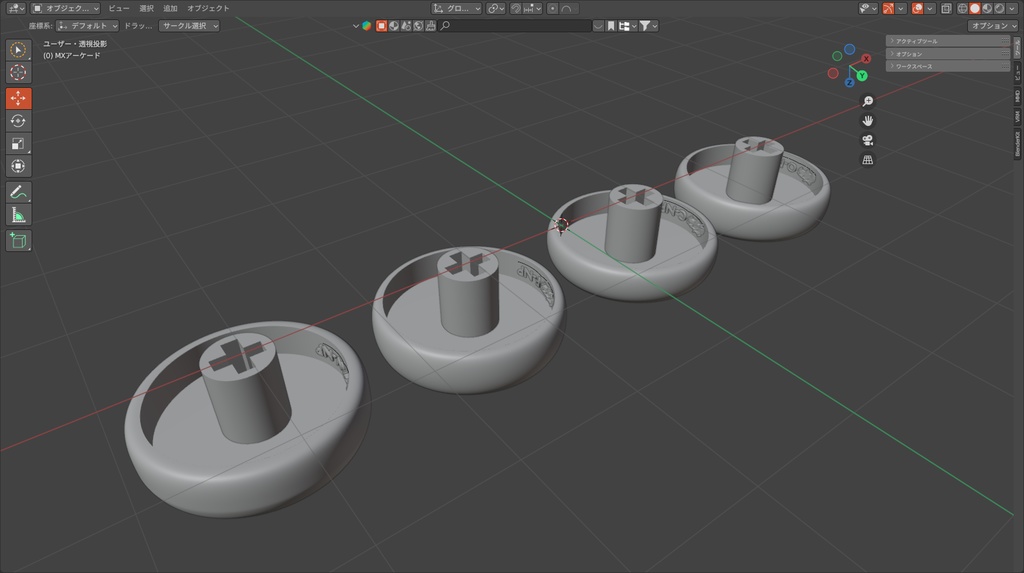The height and width of the screenshot is (573, 1024).
Task: Select the Select Box tweak tool
Action: pyautogui.click(x=18, y=50)
